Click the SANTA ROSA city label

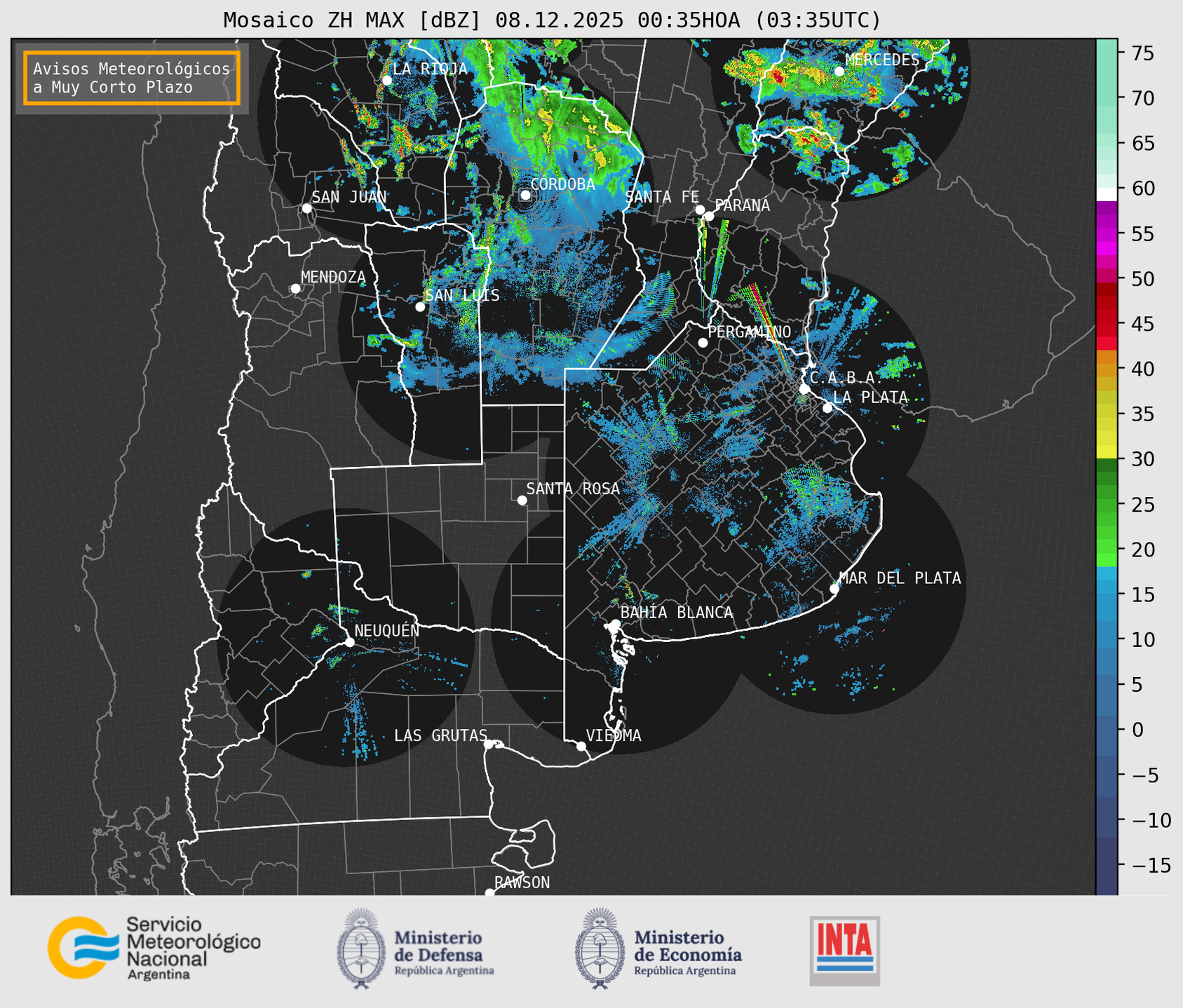pyautogui.click(x=573, y=489)
